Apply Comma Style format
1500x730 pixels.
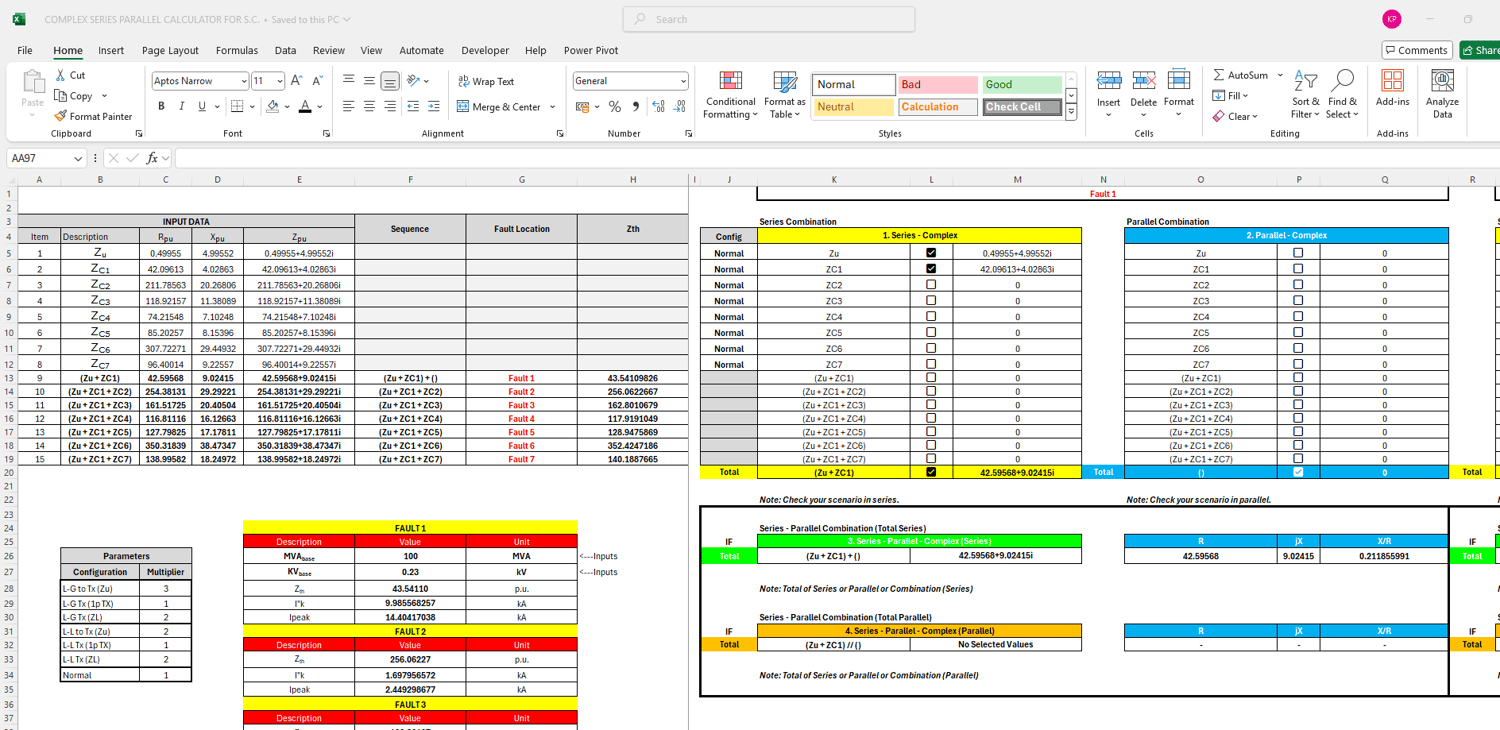click(635, 107)
